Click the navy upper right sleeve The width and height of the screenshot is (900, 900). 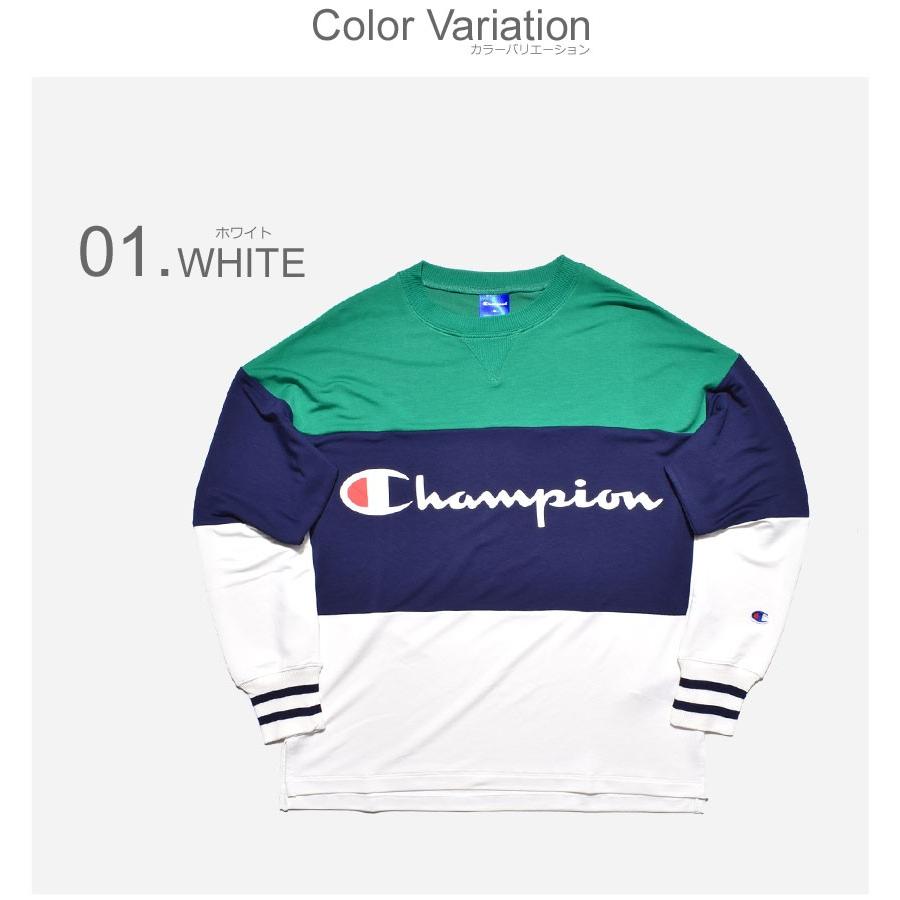click(746, 453)
